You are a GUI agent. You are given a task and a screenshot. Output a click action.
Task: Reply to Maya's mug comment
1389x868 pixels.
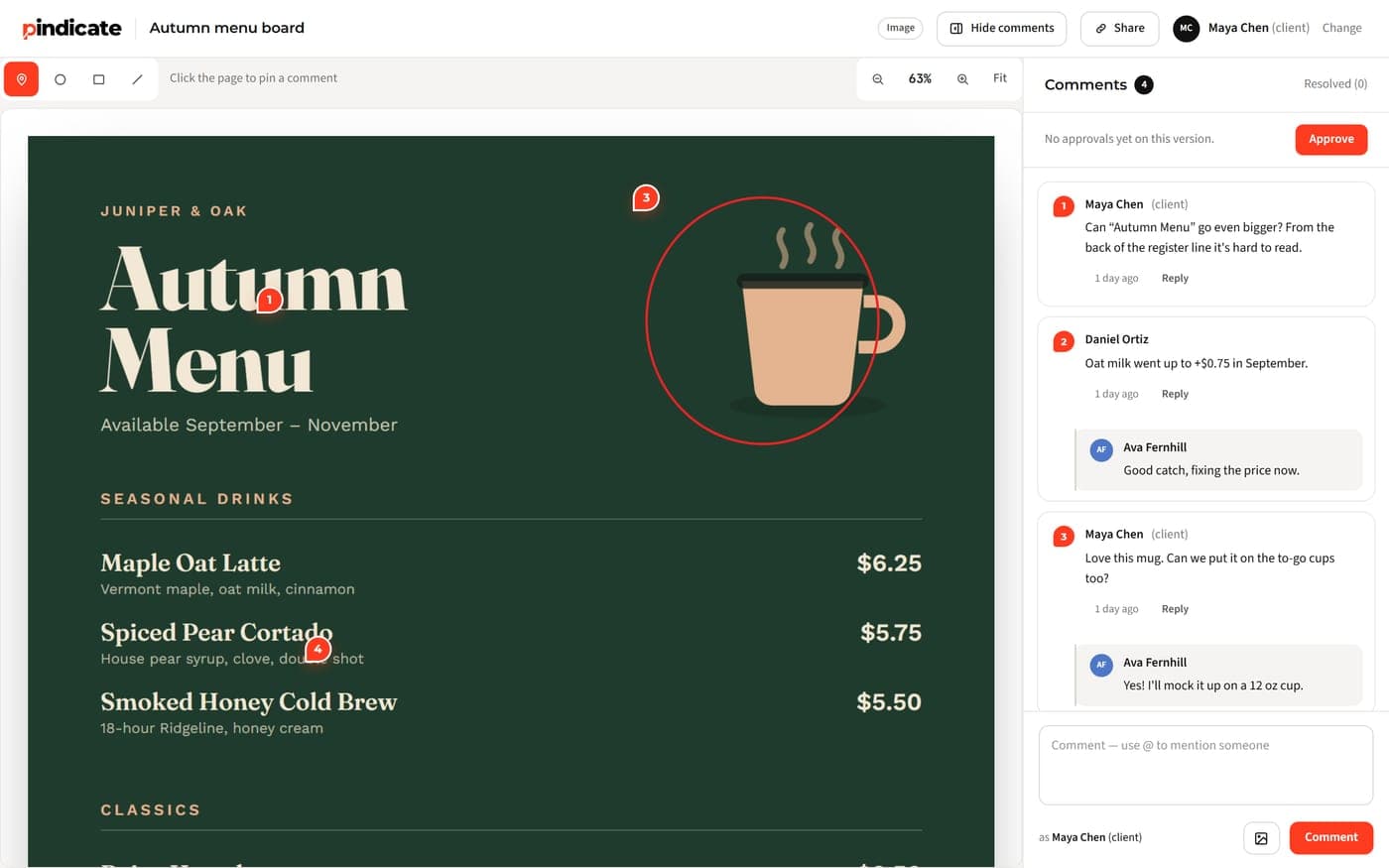(1175, 609)
